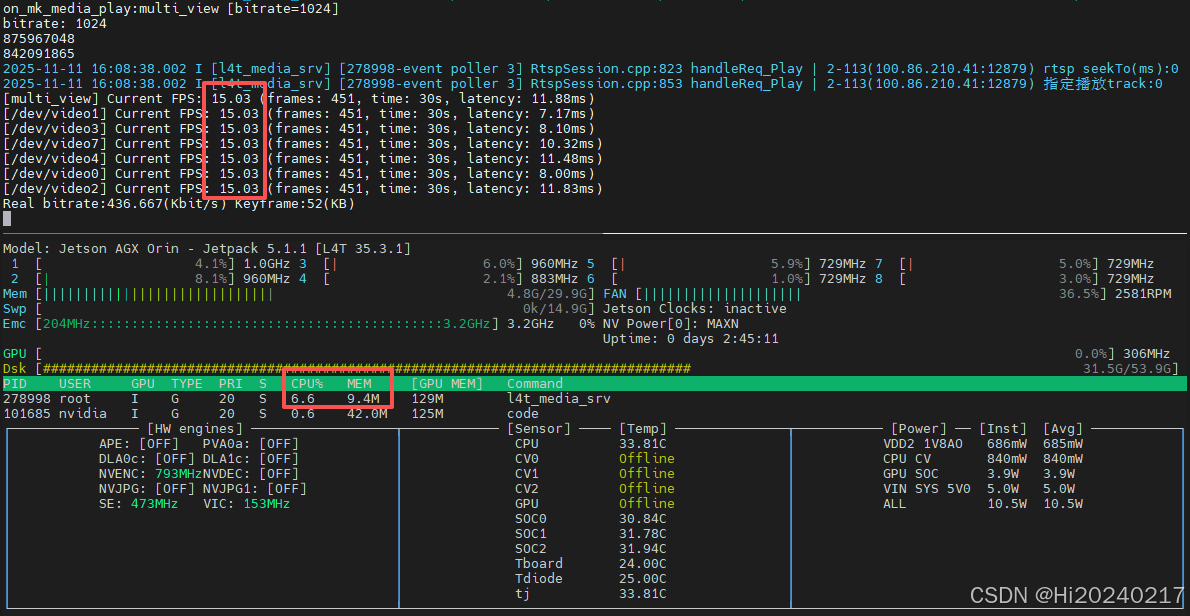Click the 'bitrate: 1024' line
The height and width of the screenshot is (616, 1190).
point(55,24)
